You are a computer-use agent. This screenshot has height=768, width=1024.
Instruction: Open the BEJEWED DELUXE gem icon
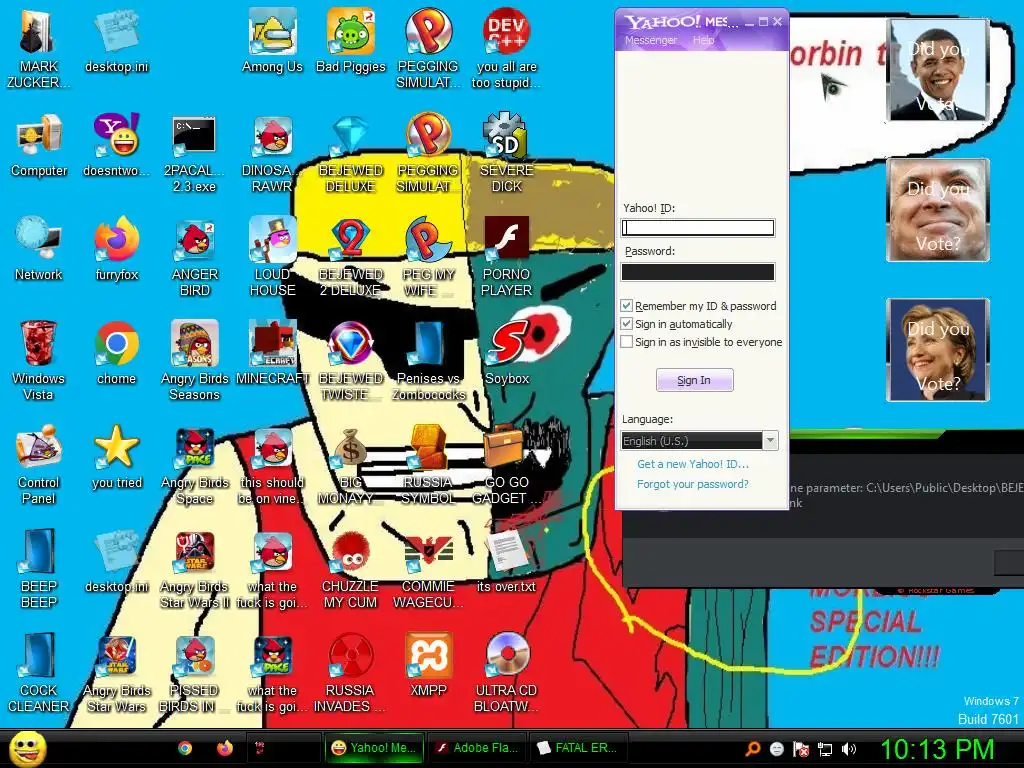click(x=351, y=153)
